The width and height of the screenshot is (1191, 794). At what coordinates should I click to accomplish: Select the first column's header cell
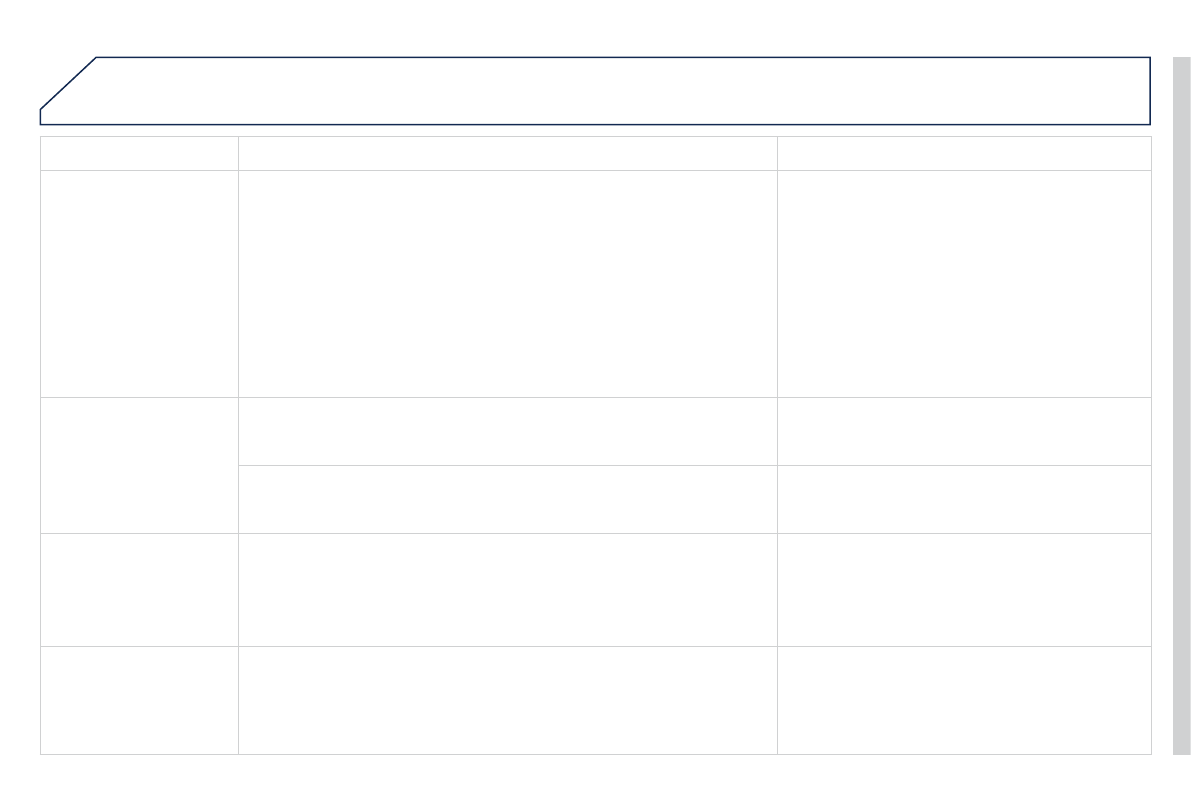[139, 153]
